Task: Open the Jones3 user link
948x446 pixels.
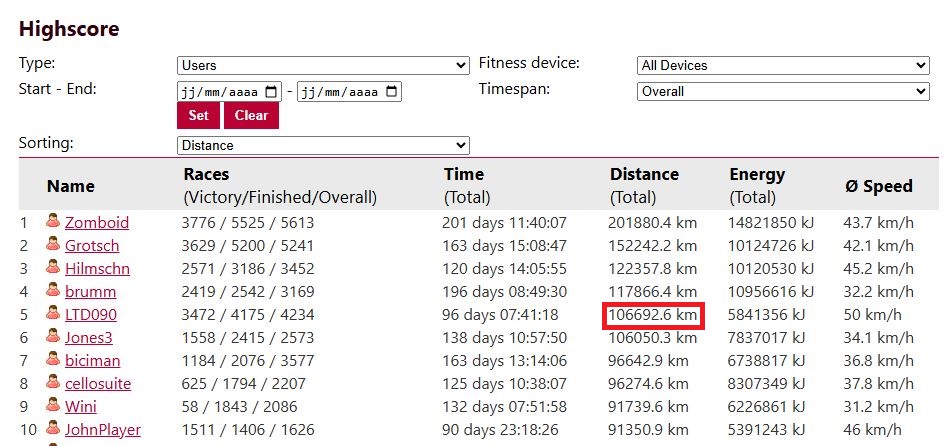Action: tap(89, 337)
